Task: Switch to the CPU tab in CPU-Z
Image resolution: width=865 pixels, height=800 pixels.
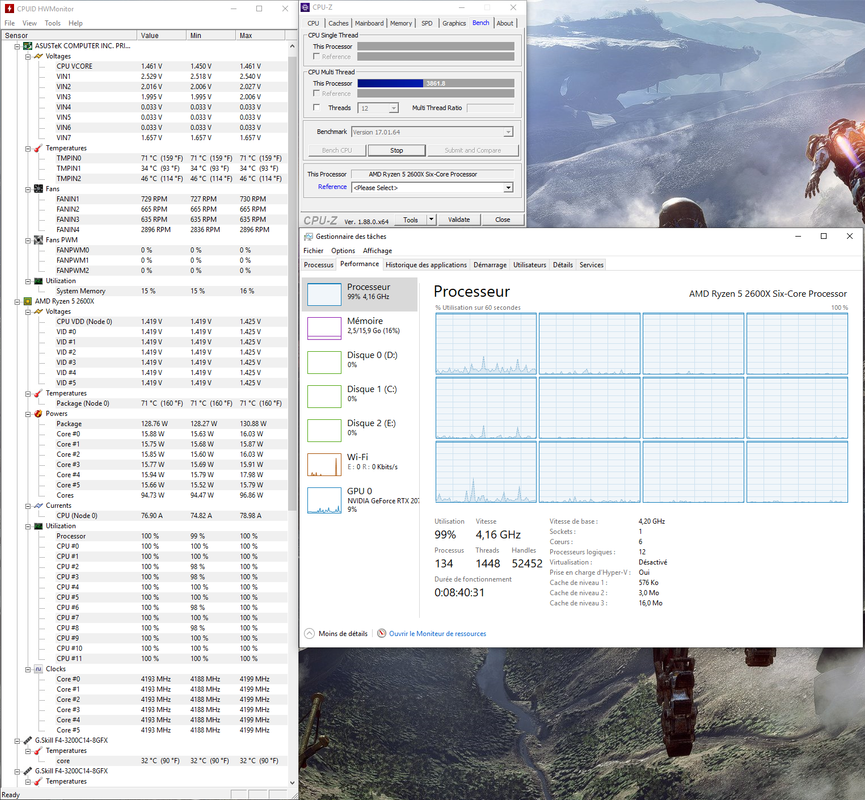Action: click(x=313, y=23)
